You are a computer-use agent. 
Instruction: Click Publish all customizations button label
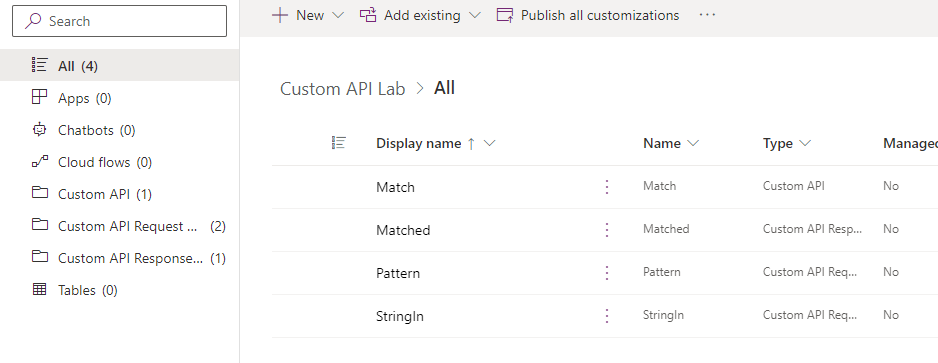point(600,15)
